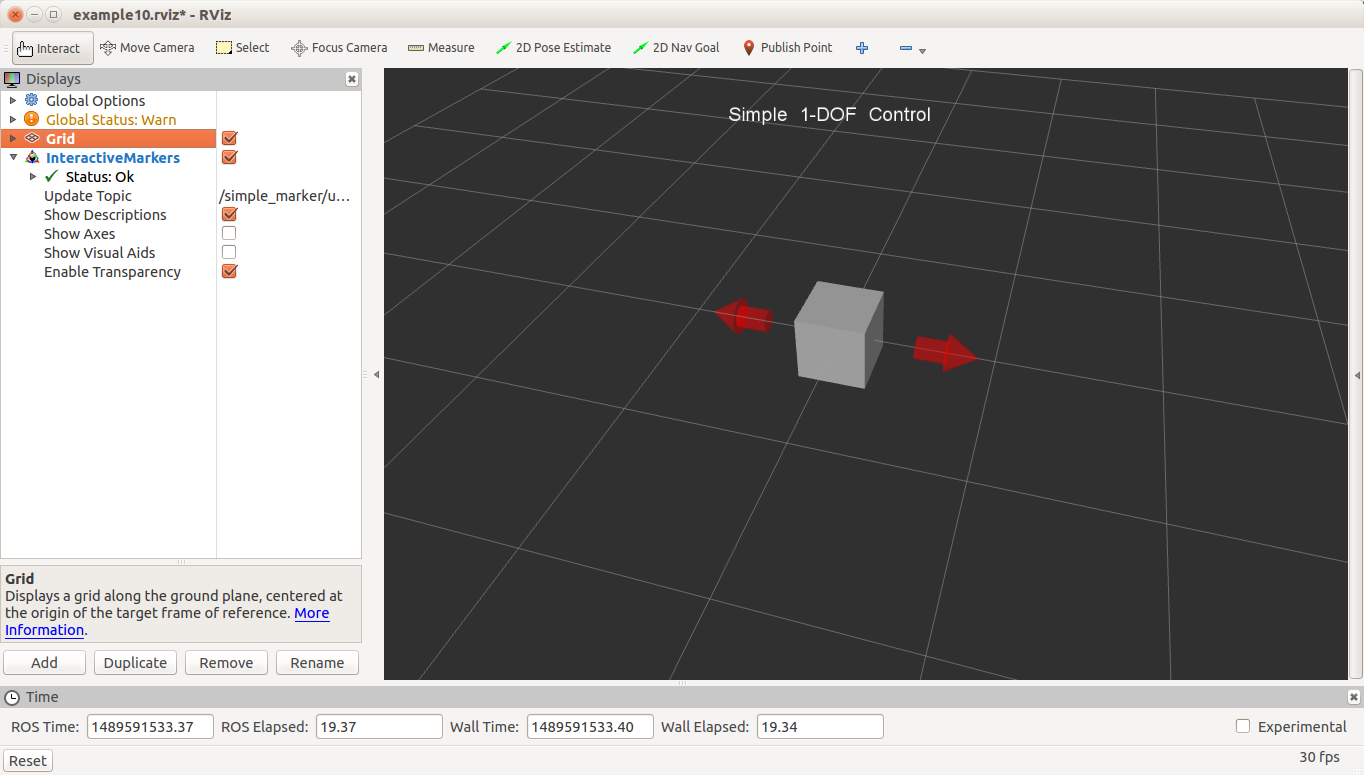Select the Global Options label

pos(96,100)
